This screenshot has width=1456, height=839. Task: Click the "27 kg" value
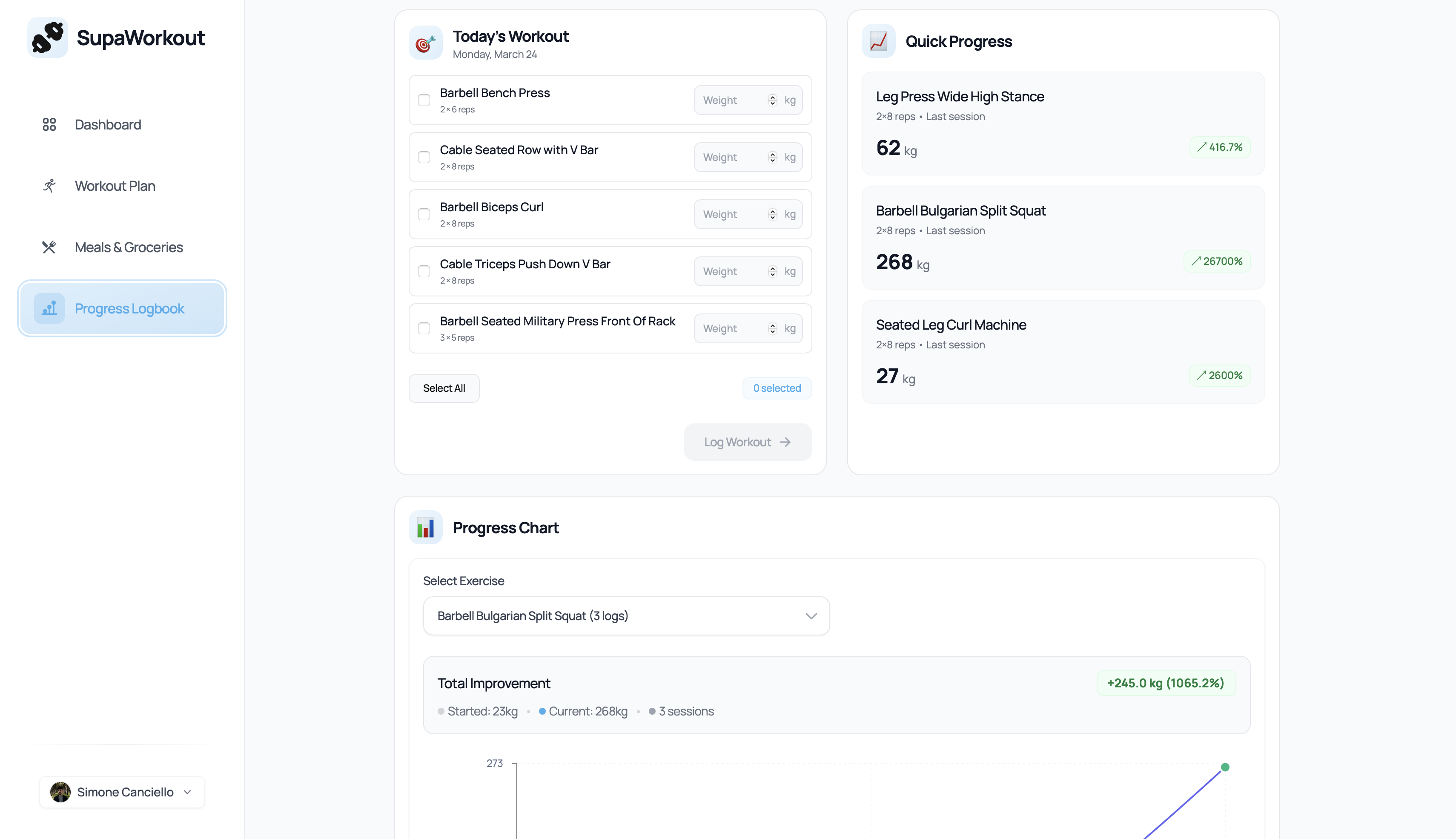click(x=896, y=376)
